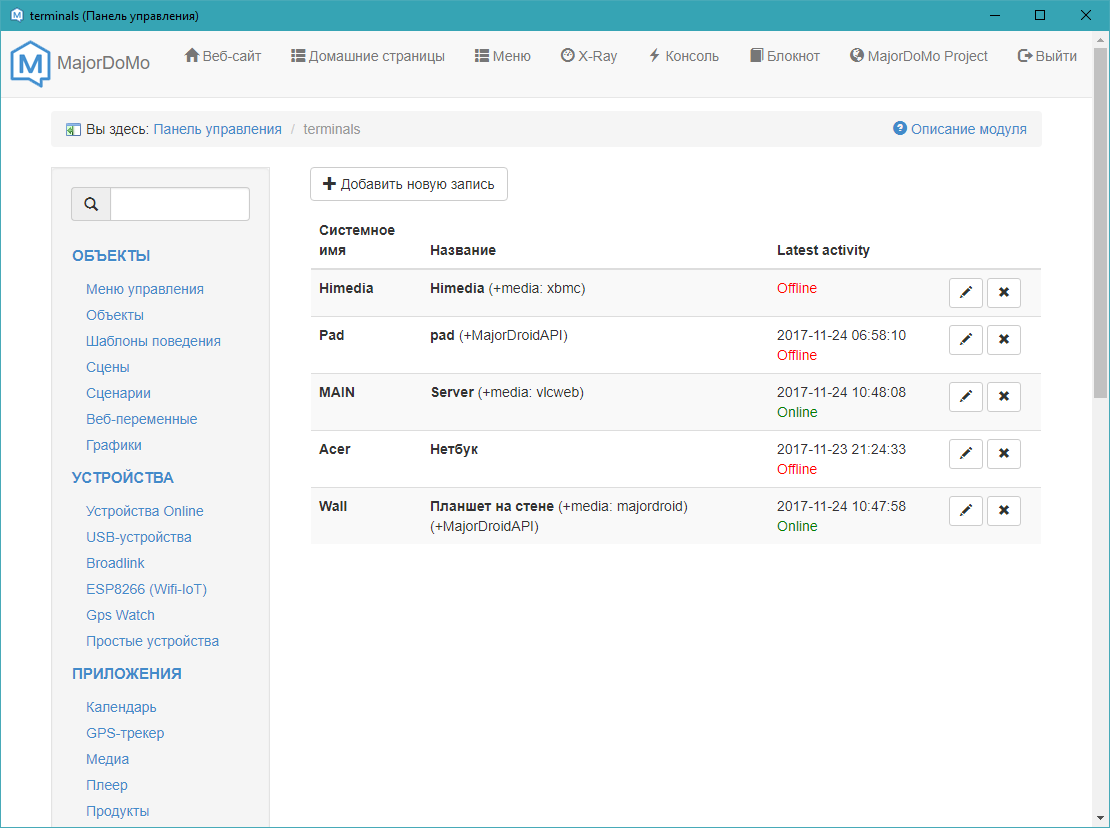Click the MajorDoMo logo icon

coord(30,63)
